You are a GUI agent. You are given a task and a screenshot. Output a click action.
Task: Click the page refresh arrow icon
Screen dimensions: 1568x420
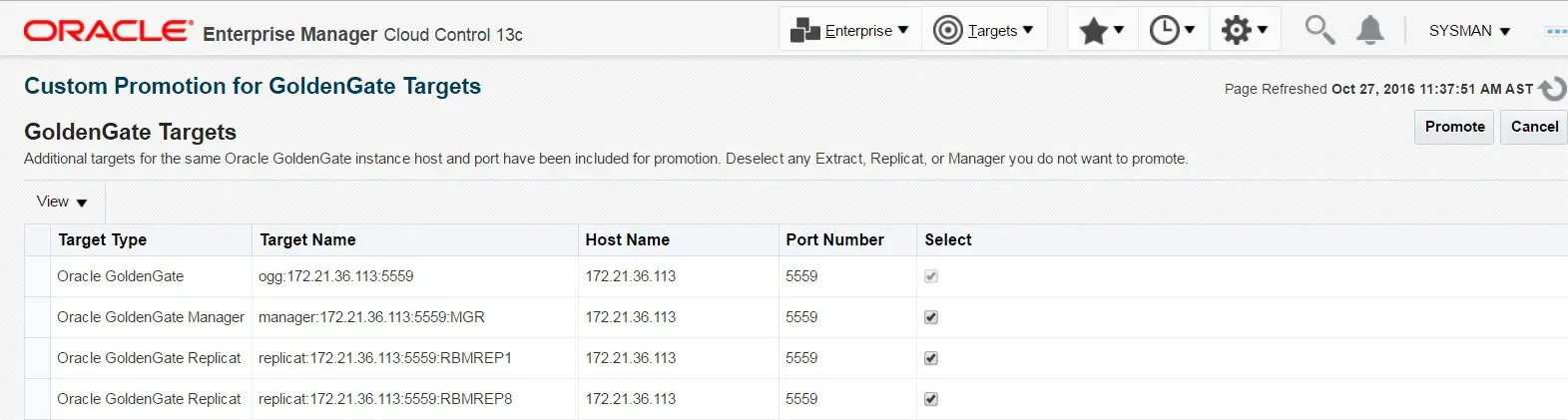click(1553, 89)
